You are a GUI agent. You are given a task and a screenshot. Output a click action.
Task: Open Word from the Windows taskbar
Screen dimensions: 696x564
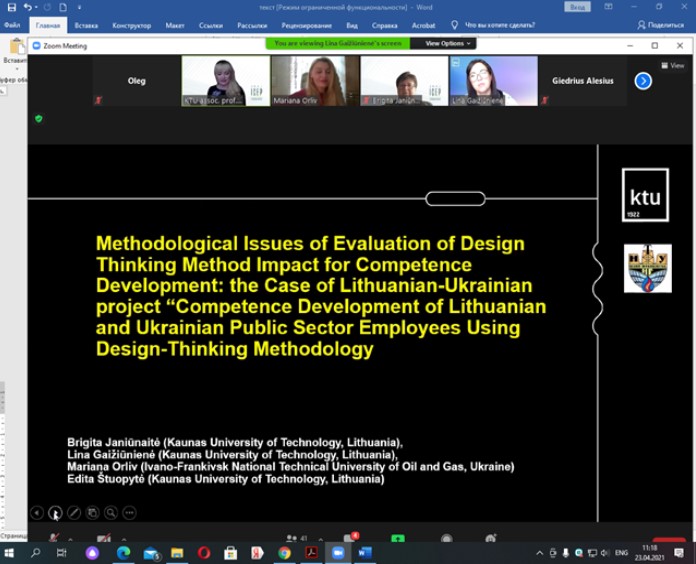coord(364,553)
